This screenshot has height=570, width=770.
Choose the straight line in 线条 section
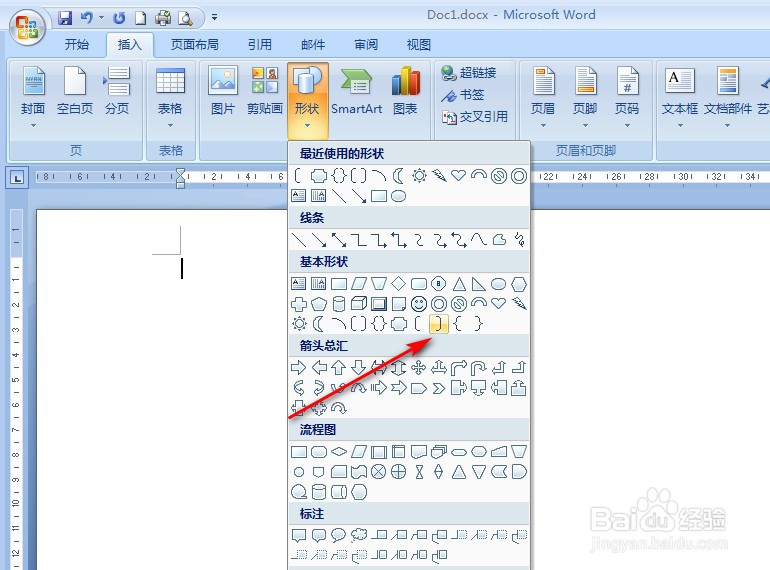coord(299,240)
